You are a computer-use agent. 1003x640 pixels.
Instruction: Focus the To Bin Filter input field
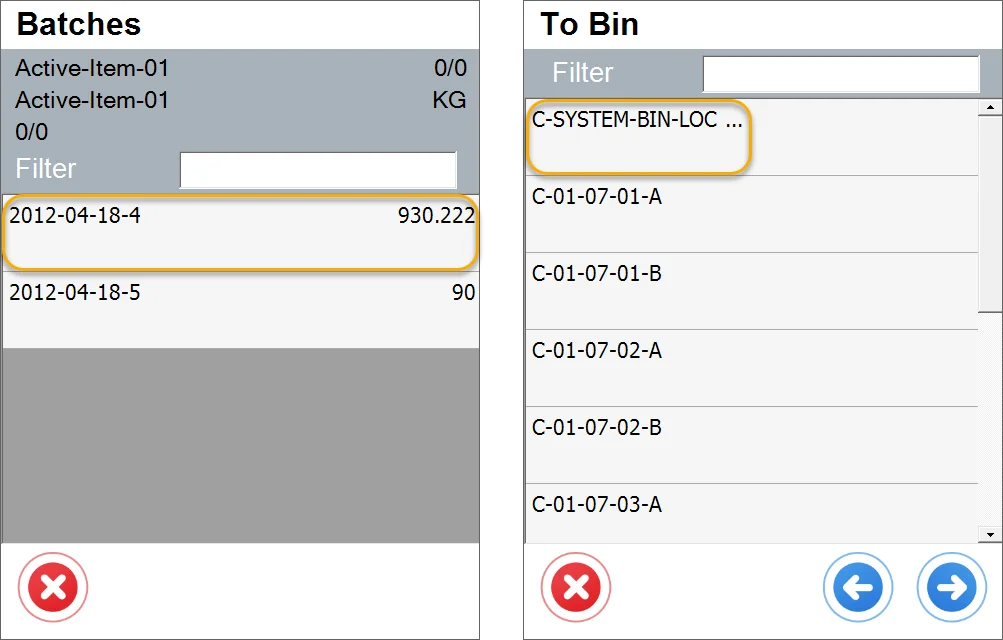(840, 73)
